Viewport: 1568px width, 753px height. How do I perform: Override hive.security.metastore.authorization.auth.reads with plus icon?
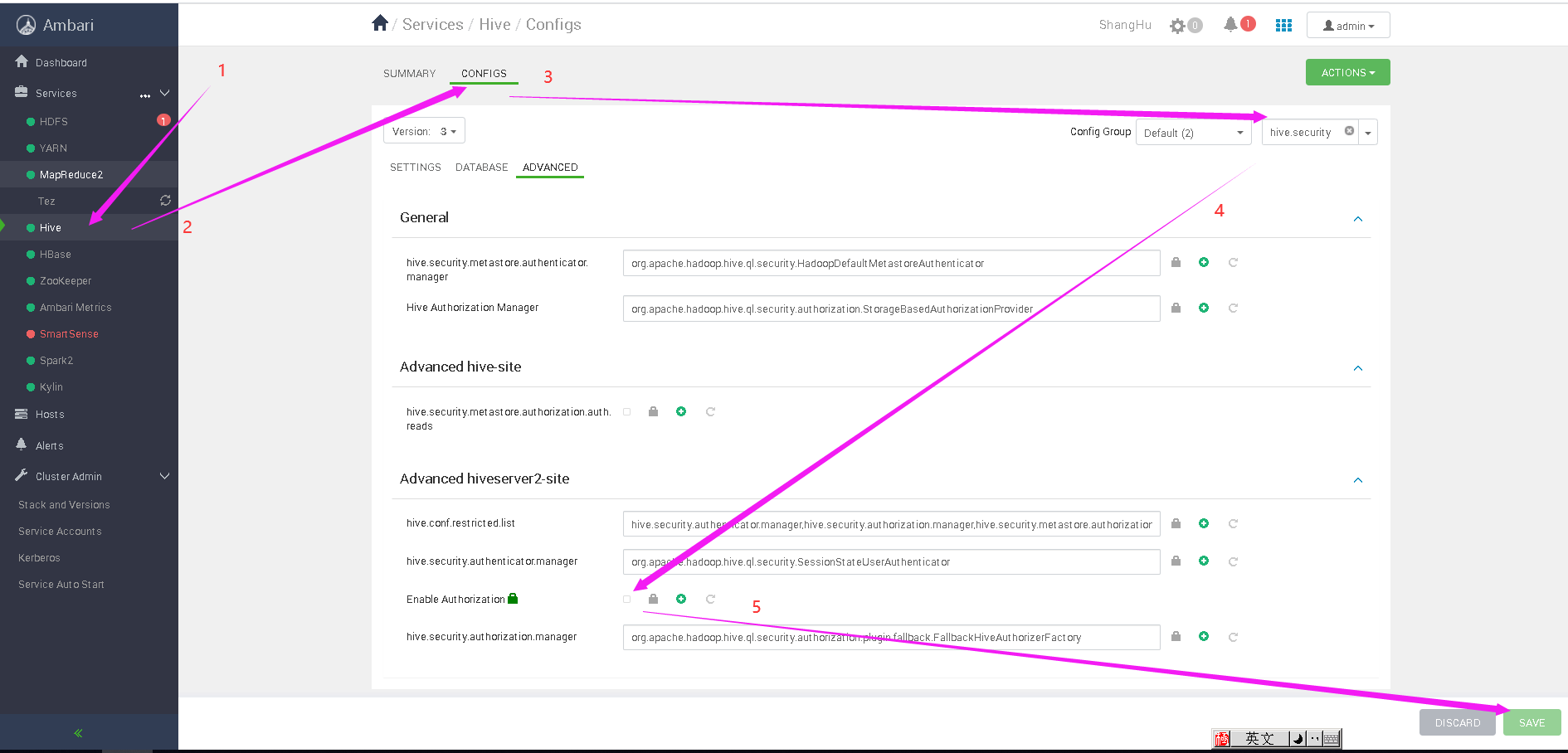point(681,411)
